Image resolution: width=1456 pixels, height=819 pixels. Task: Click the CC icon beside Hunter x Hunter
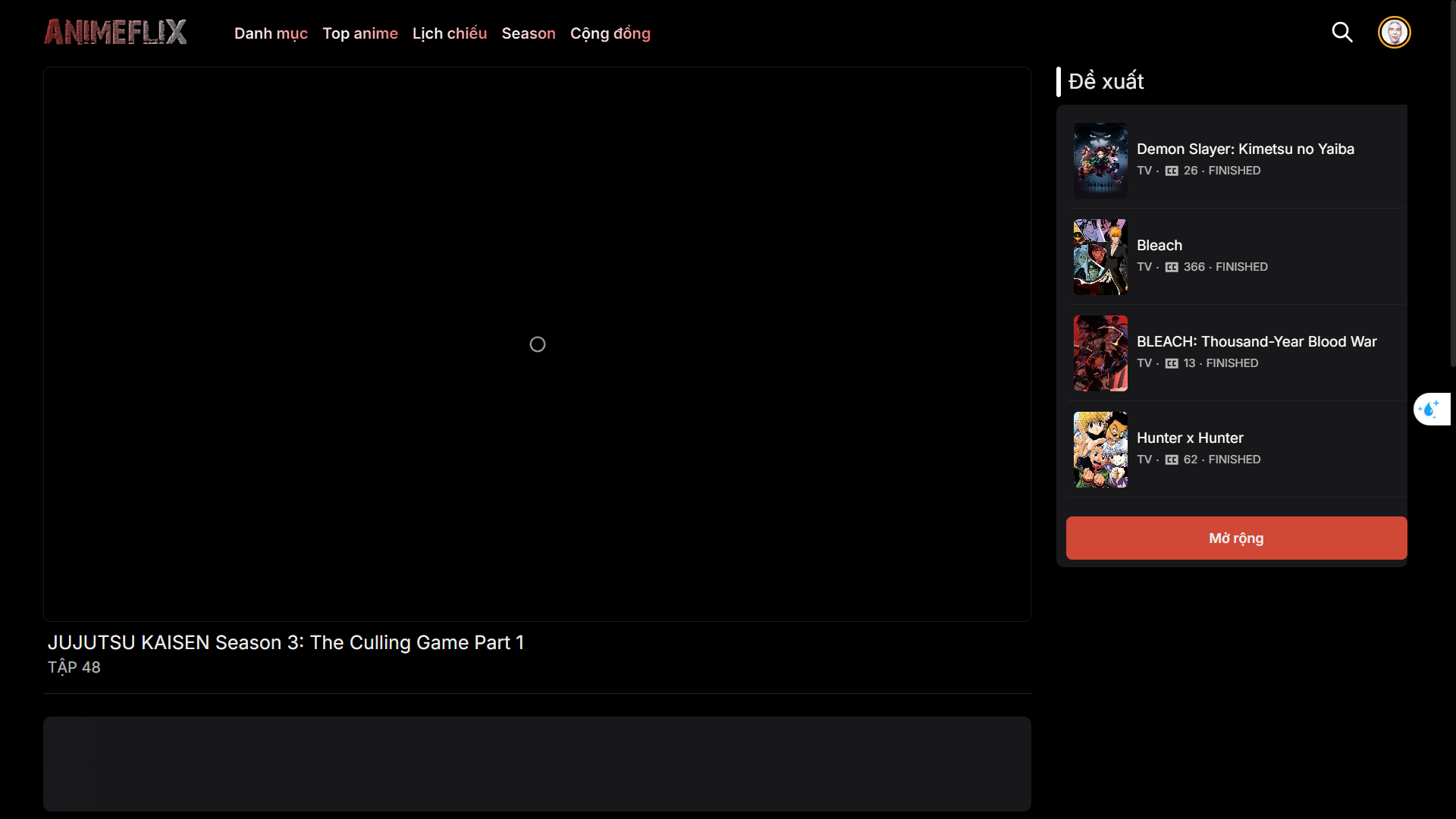[x=1172, y=460]
